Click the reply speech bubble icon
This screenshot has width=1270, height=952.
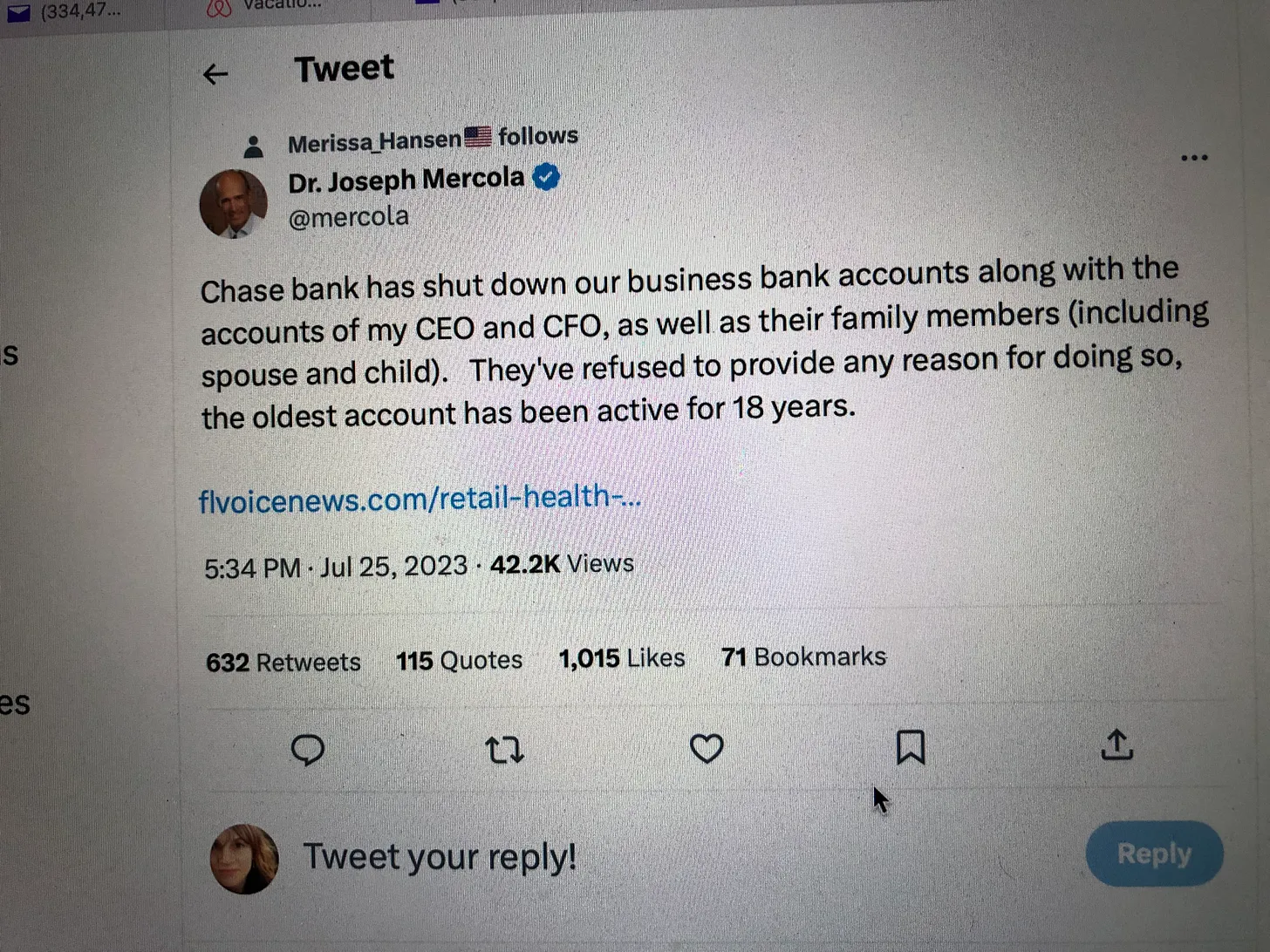coord(307,750)
